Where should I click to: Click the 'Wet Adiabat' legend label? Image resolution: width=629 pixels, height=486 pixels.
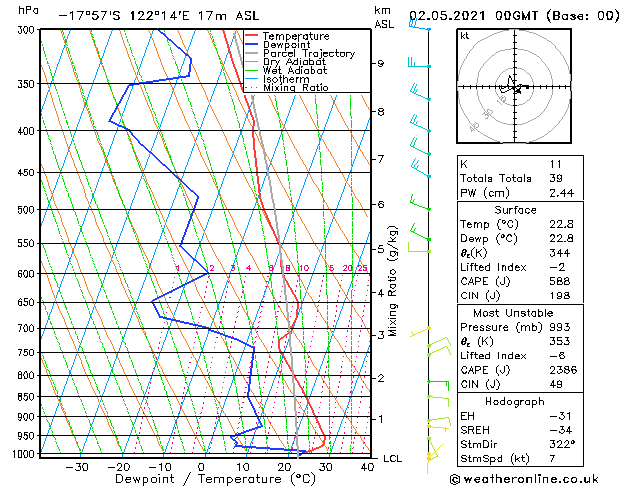point(295,71)
